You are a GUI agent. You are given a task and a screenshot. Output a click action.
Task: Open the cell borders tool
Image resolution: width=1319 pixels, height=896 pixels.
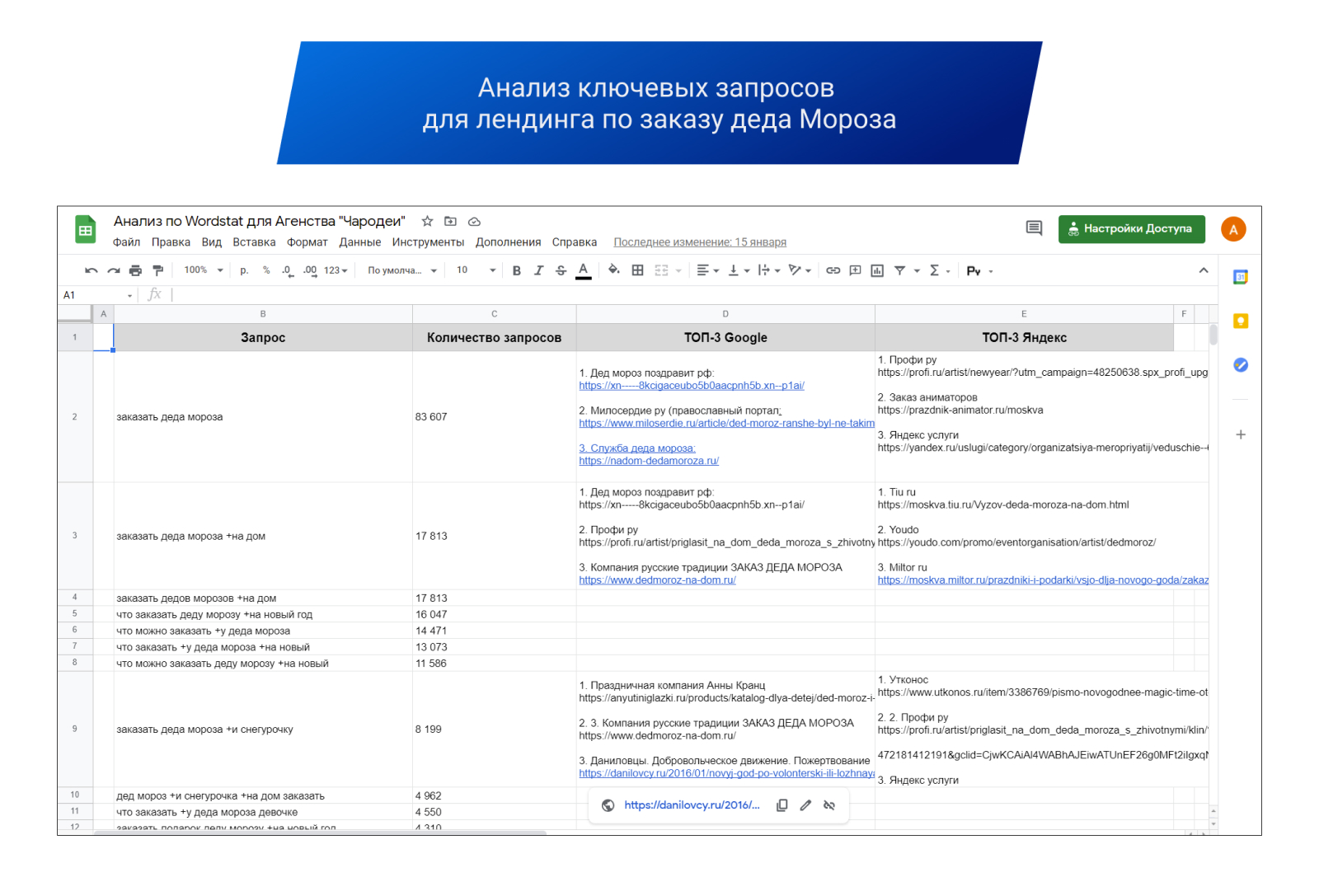click(637, 270)
